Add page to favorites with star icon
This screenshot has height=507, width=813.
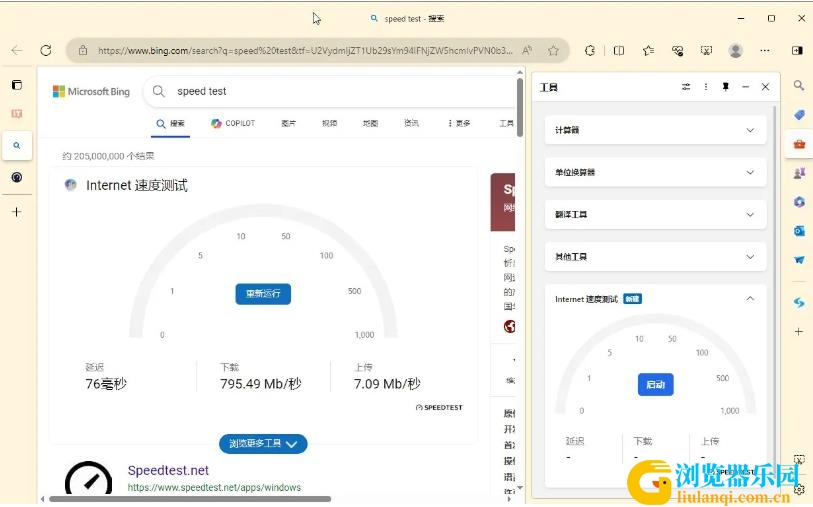coord(553,50)
